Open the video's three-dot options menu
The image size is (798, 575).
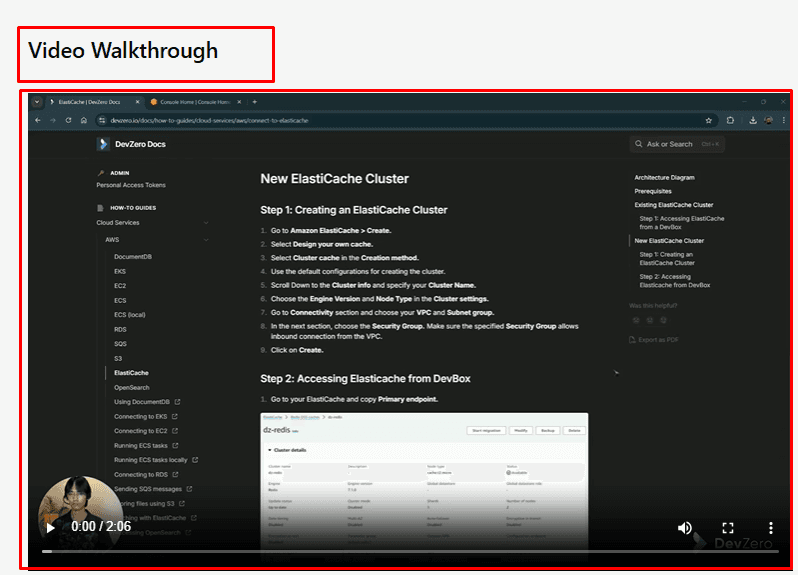tap(771, 528)
